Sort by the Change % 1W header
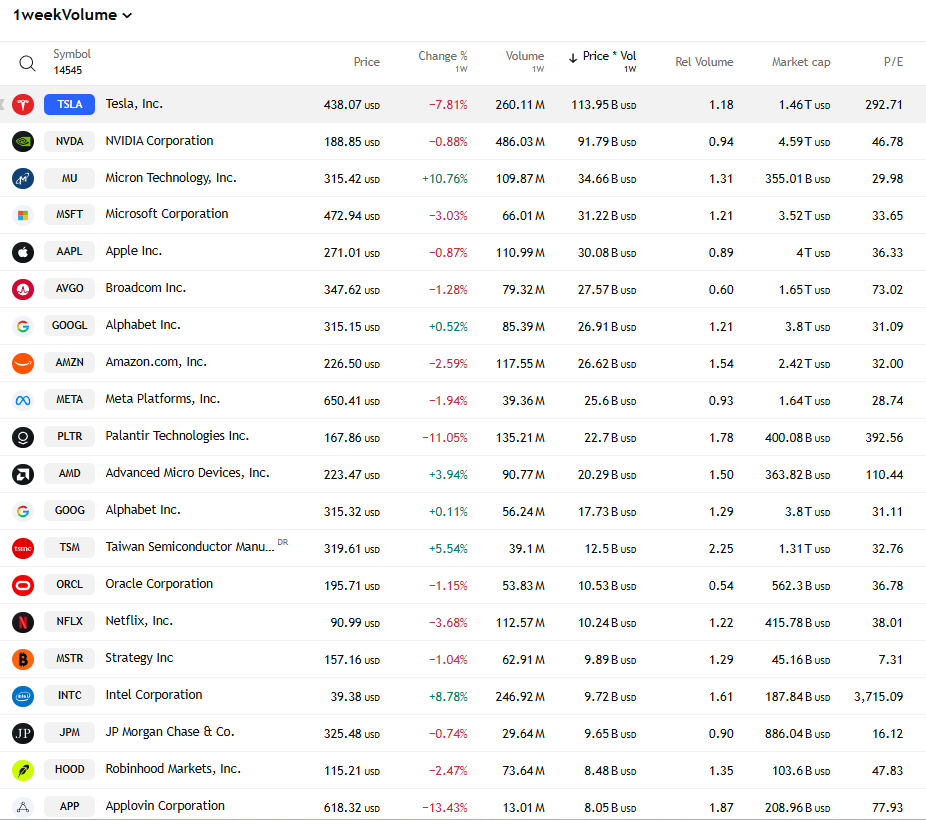926x820 pixels. [442, 61]
